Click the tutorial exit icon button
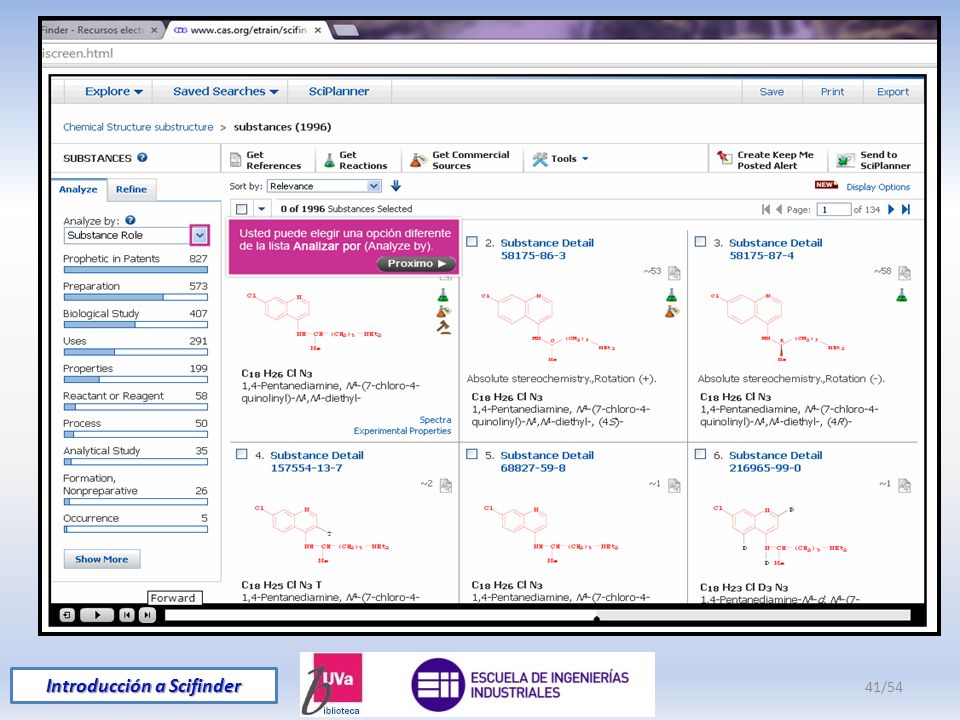Viewport: 960px width, 720px height. [67, 615]
